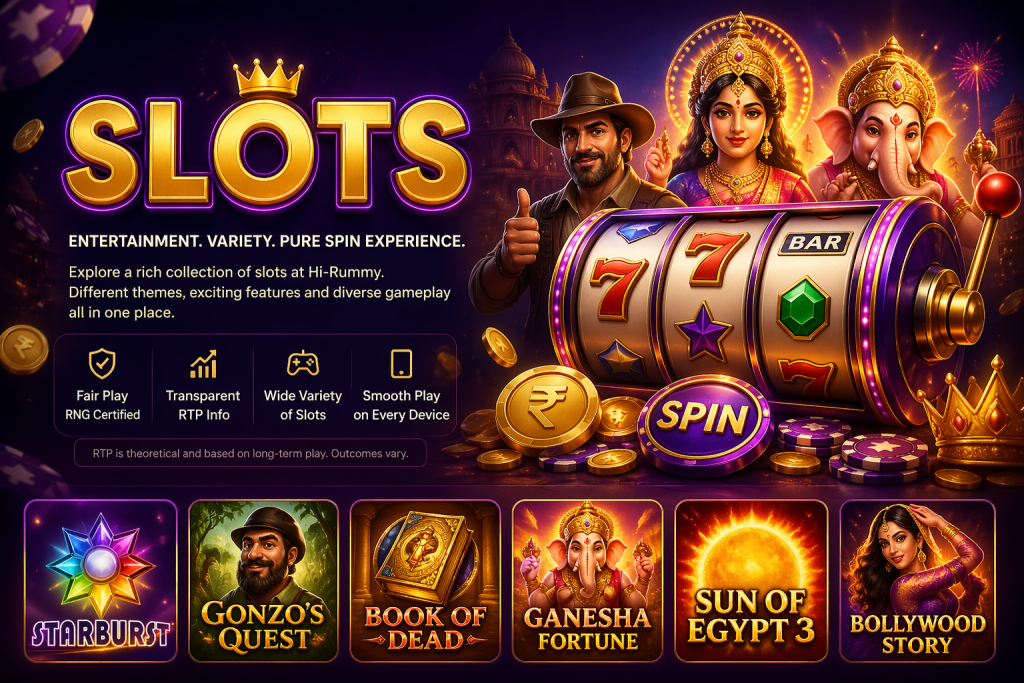Click the red ball slot machine lever

point(996,195)
